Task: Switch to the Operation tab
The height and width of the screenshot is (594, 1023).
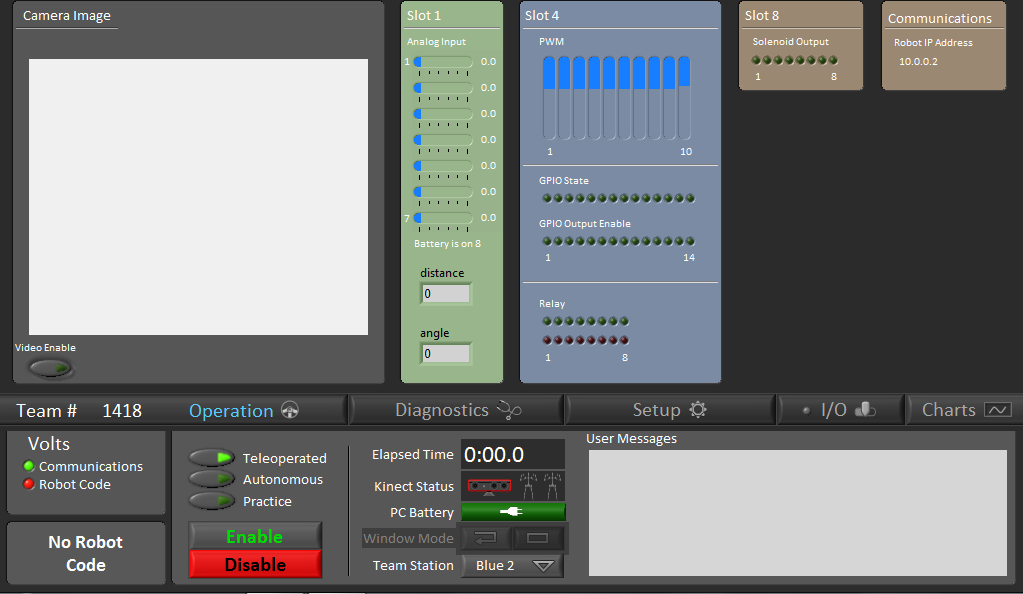Action: tap(243, 411)
